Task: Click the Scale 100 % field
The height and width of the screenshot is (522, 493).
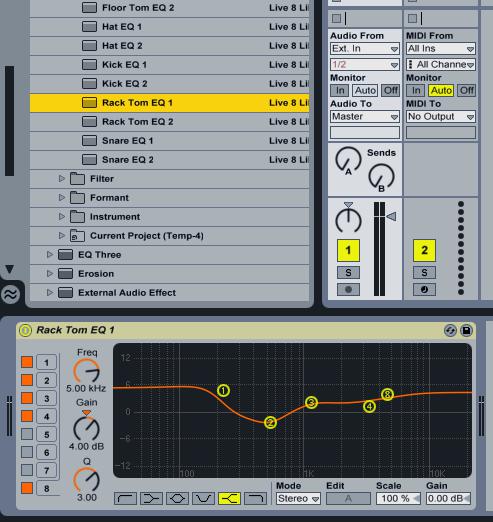Action: [398, 499]
